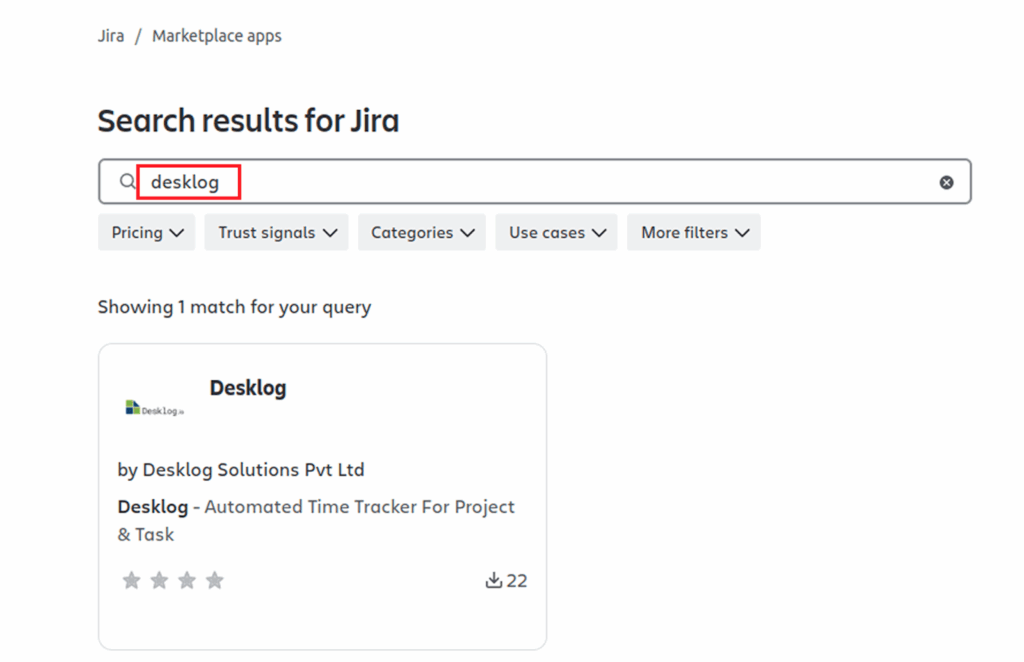Expand the Use cases filter

point(556,233)
